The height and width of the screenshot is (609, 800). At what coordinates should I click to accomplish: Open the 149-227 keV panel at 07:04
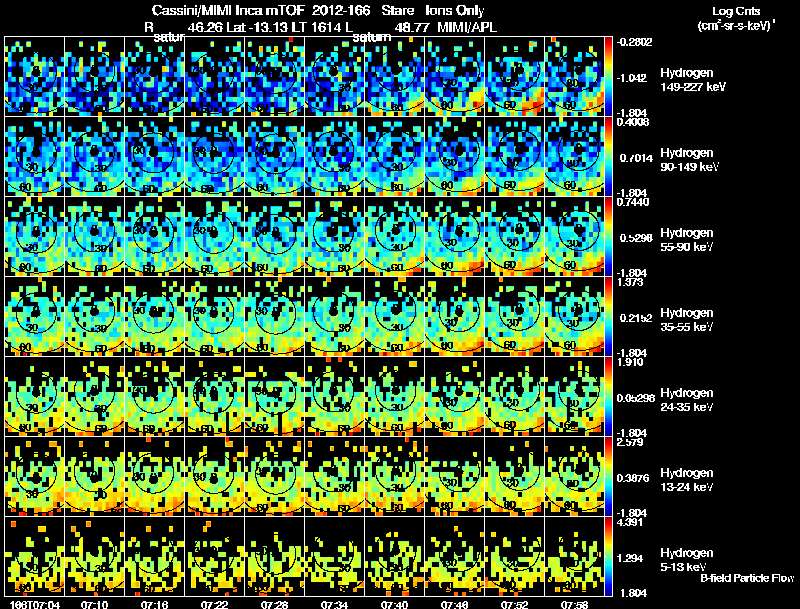[x=34, y=77]
